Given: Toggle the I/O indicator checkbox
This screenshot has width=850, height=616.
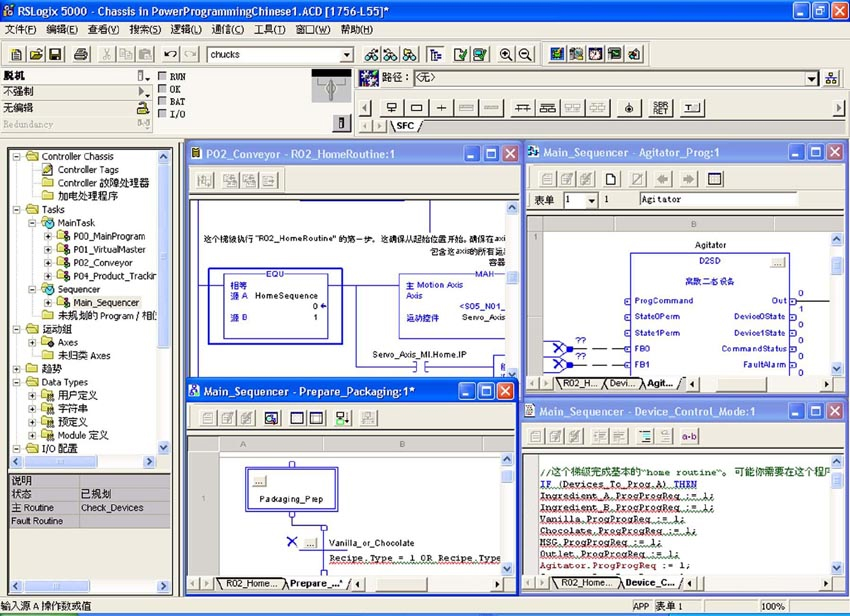Looking at the screenshot, I should 162,113.
